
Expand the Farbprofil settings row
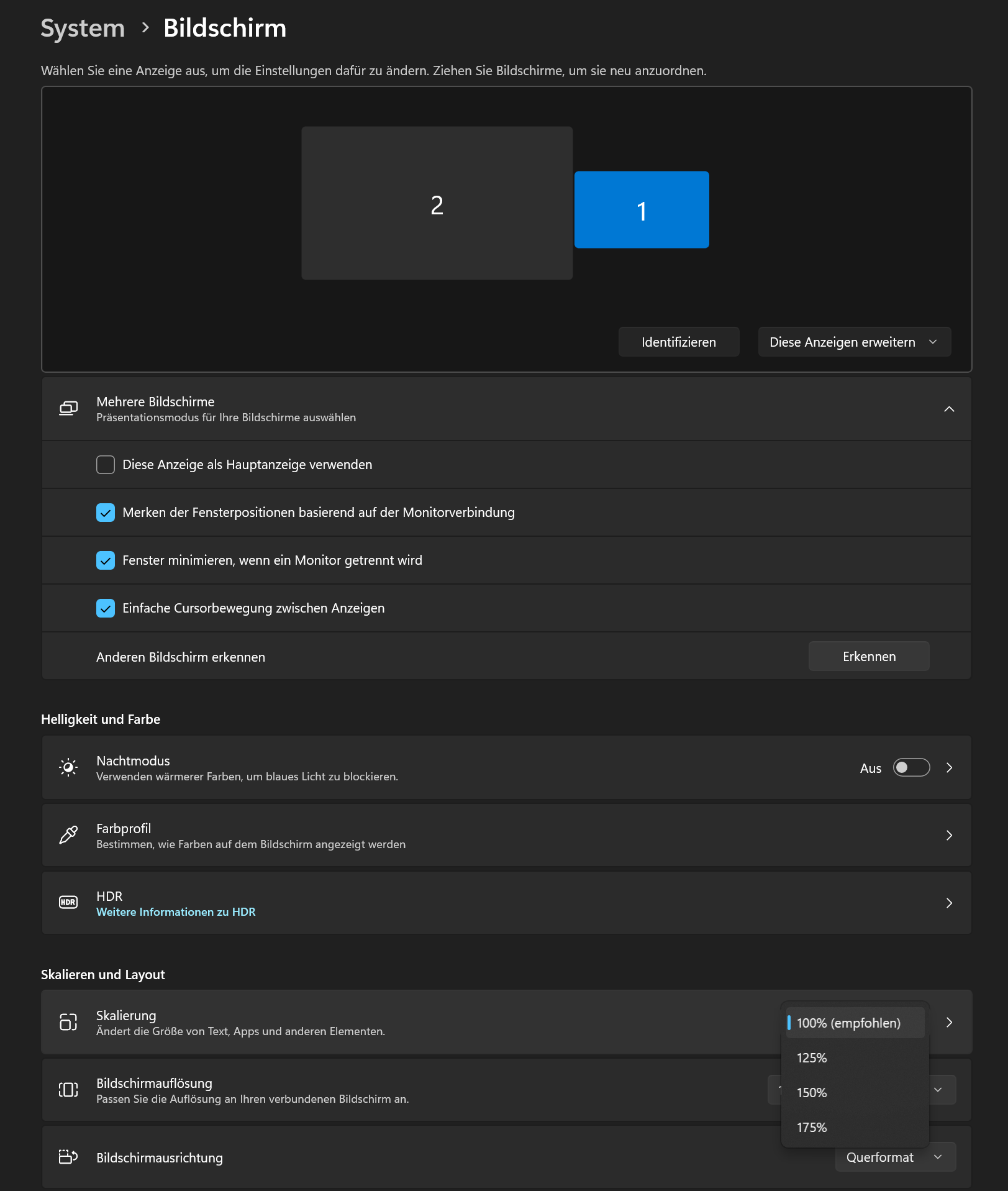(x=949, y=835)
